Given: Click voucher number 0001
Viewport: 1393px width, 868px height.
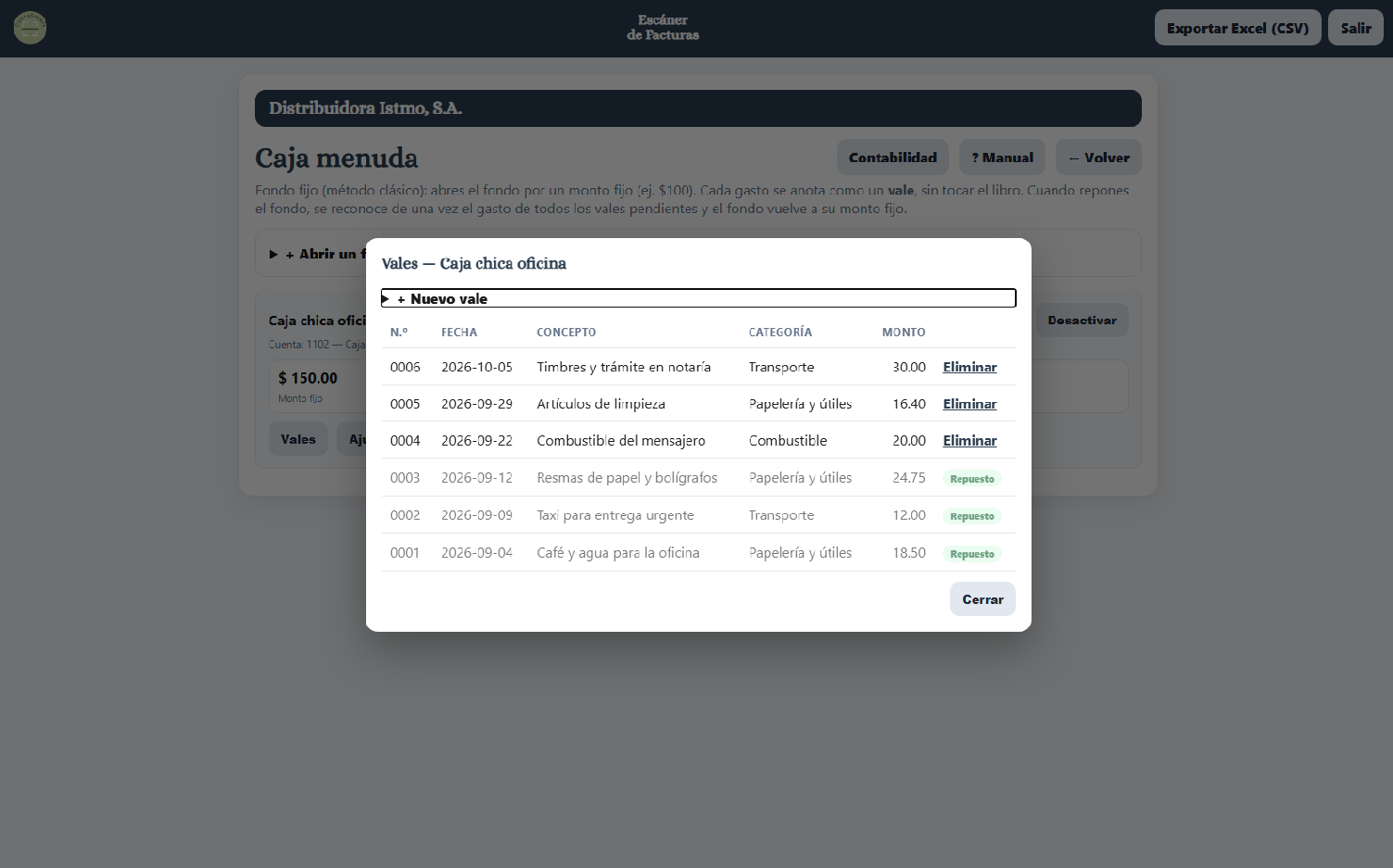Looking at the screenshot, I should tap(405, 553).
